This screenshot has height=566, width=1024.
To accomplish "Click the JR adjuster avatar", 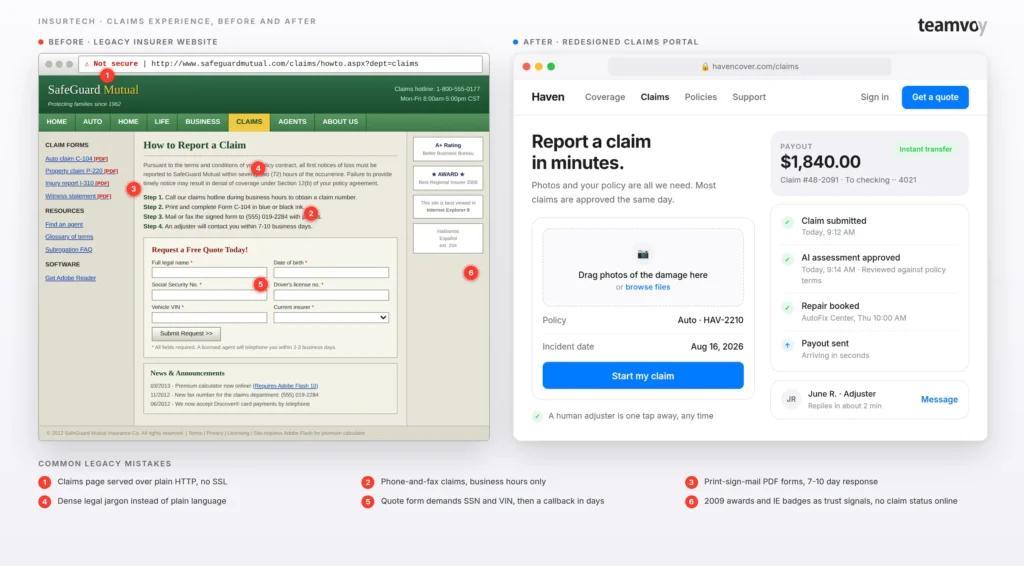I will (x=792, y=400).
